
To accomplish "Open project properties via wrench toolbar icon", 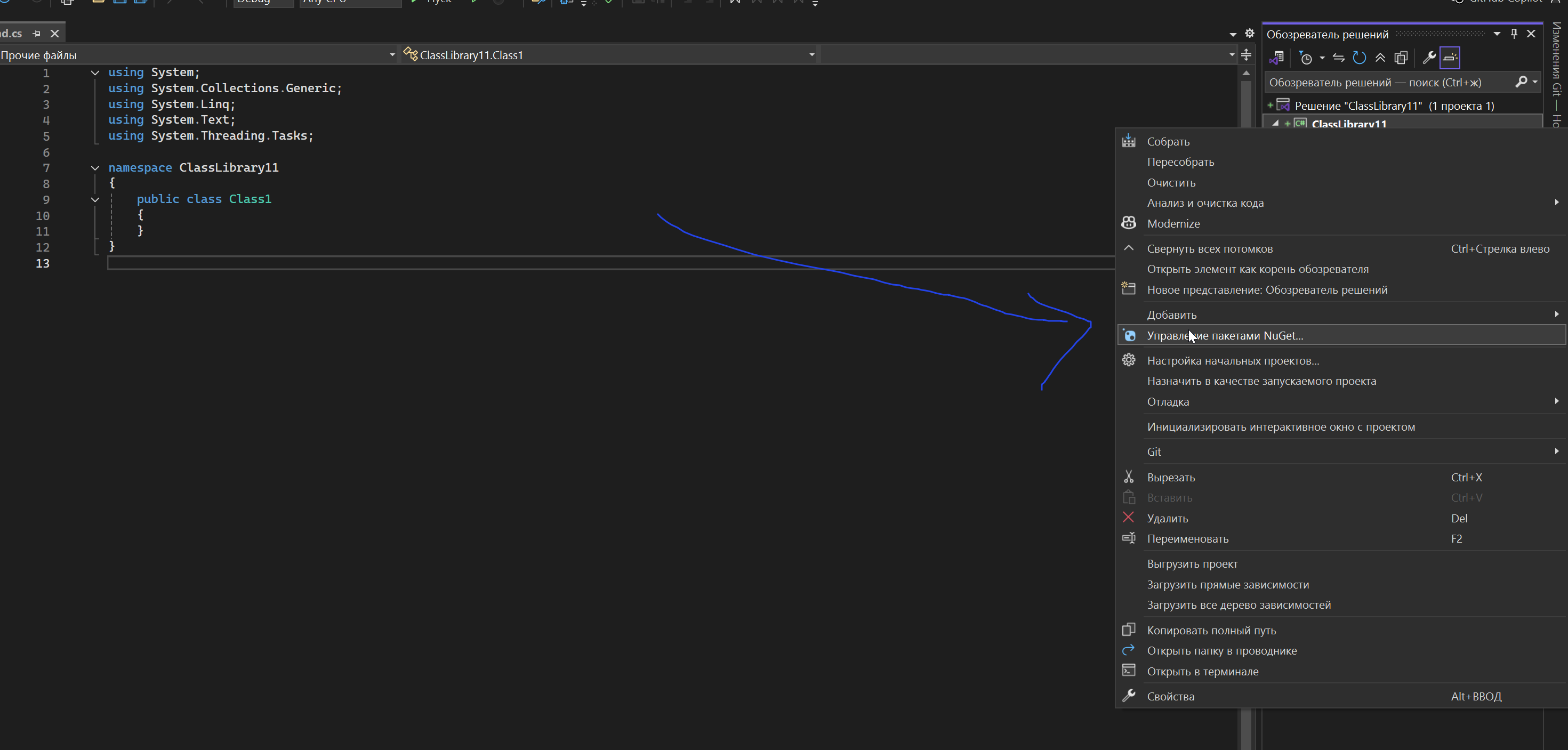I will coord(1429,58).
